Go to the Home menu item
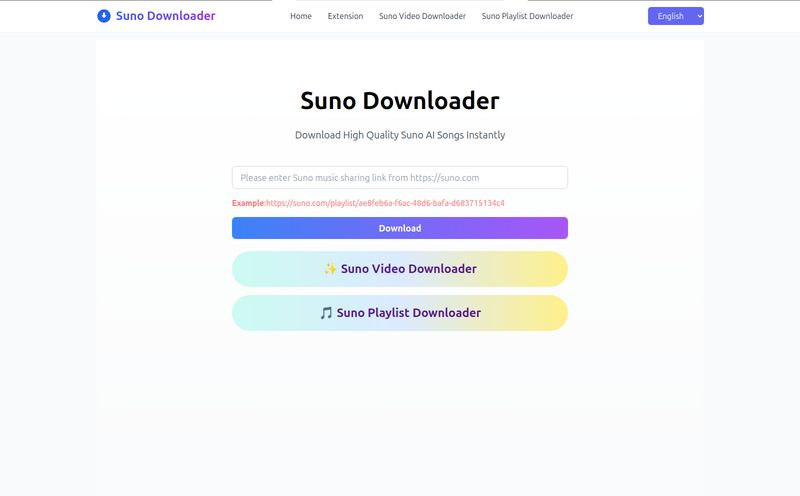Screen dimensions: 800x496 pos(301,16)
